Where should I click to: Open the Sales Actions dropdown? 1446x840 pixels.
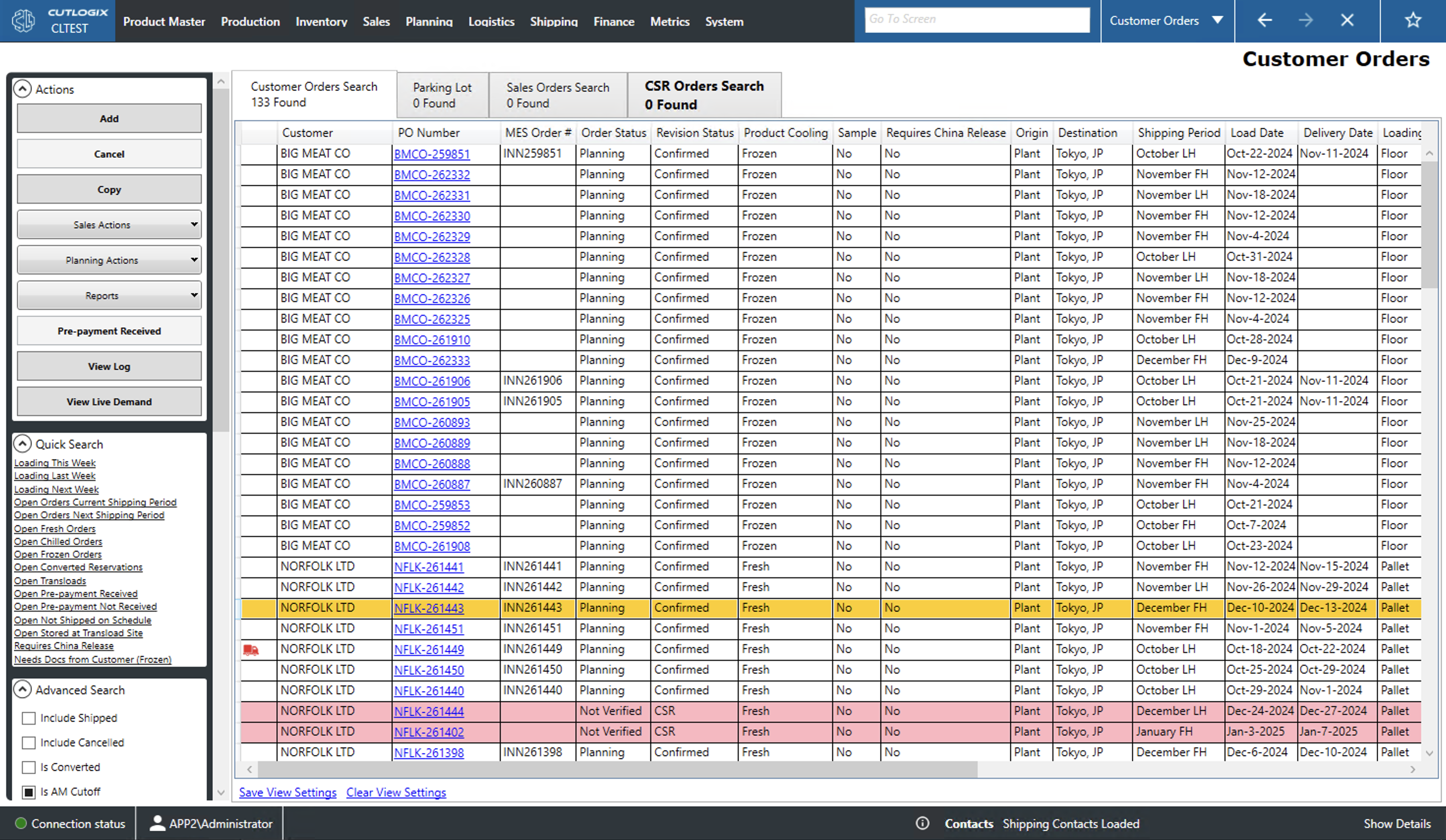(109, 225)
